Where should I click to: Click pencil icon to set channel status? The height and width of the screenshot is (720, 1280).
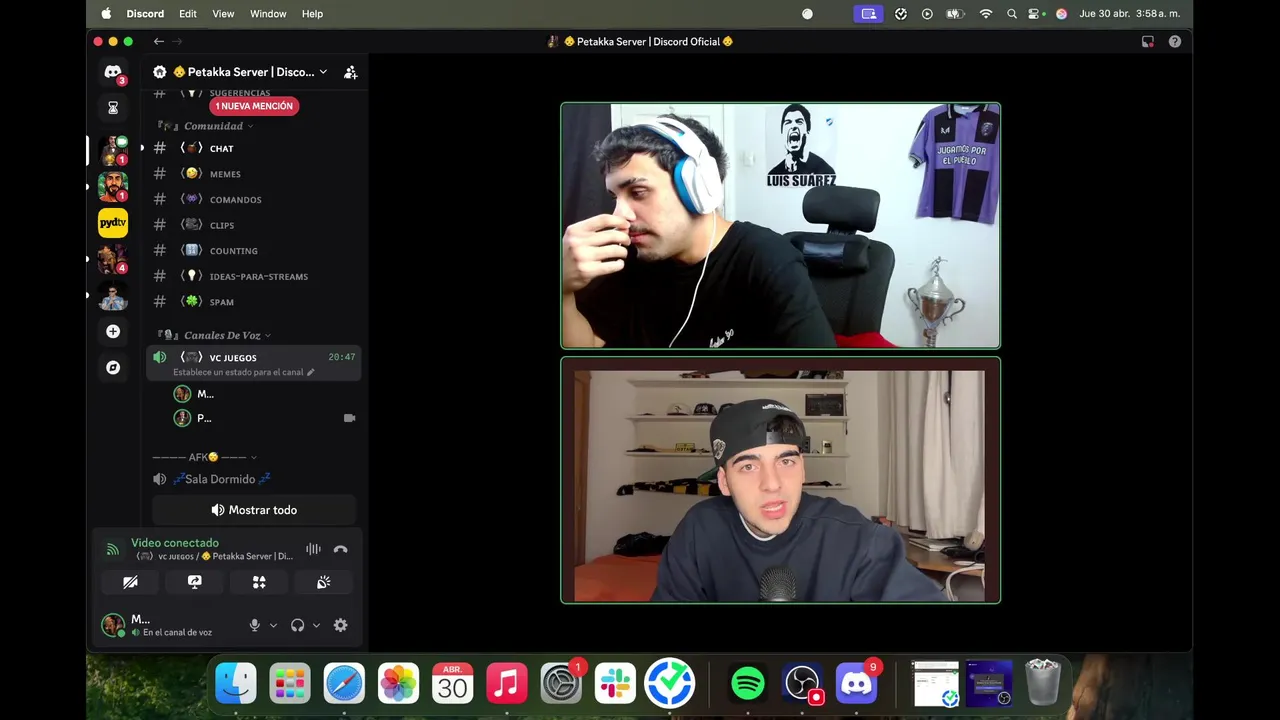click(311, 372)
